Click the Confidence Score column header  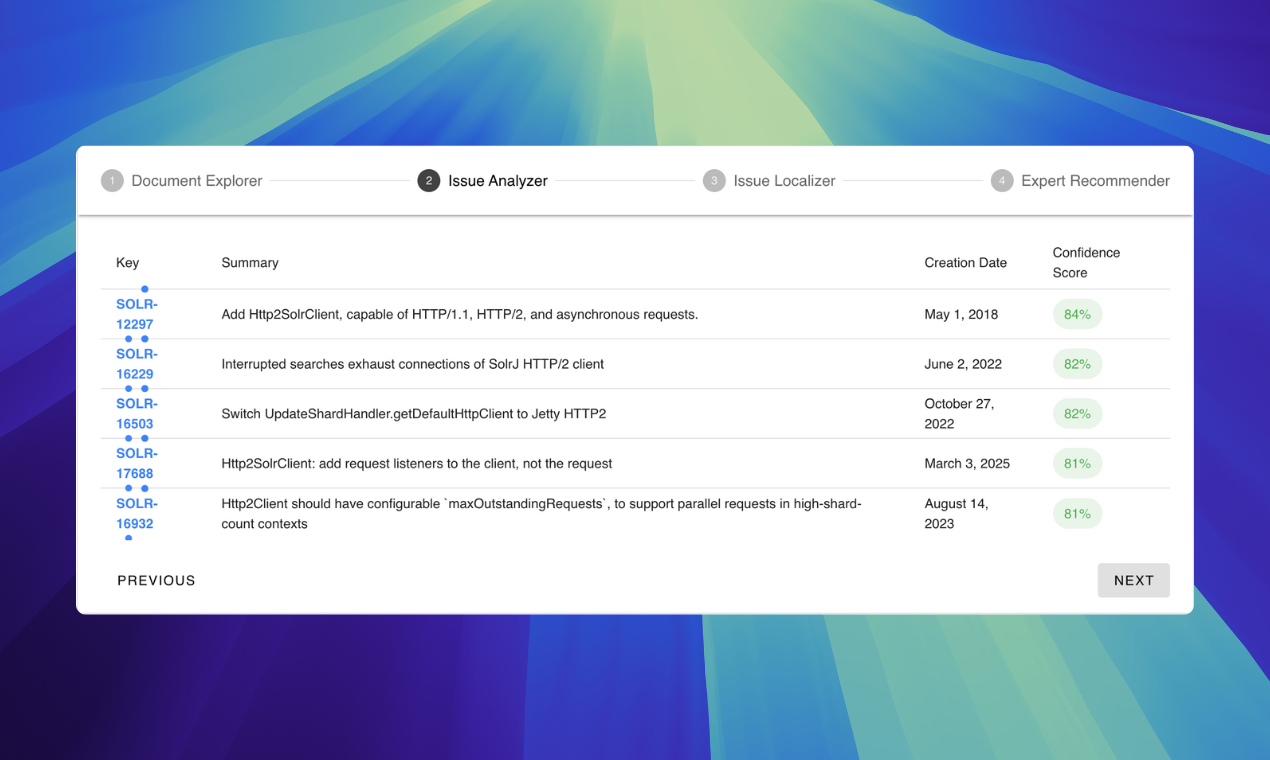click(x=1086, y=263)
